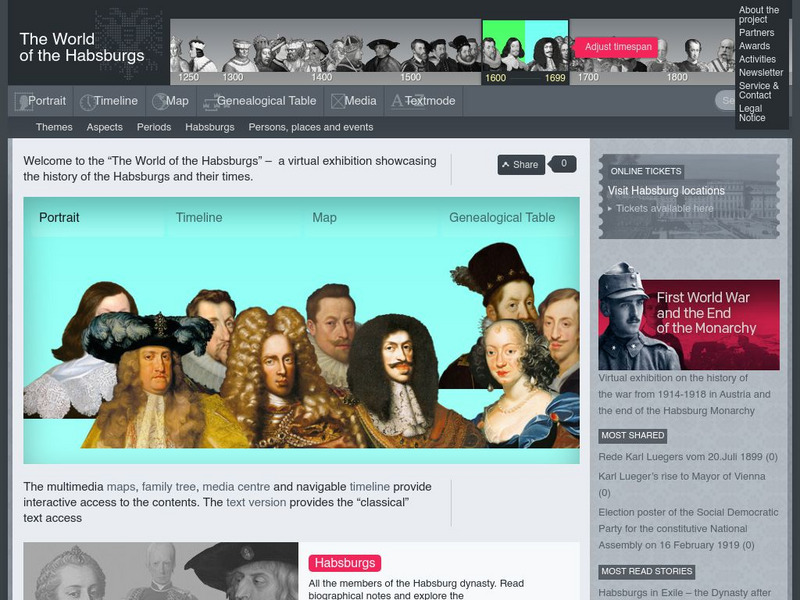Viewport: 800px width, 600px height.
Task: Open the Newsletter link
Action: 761,72
